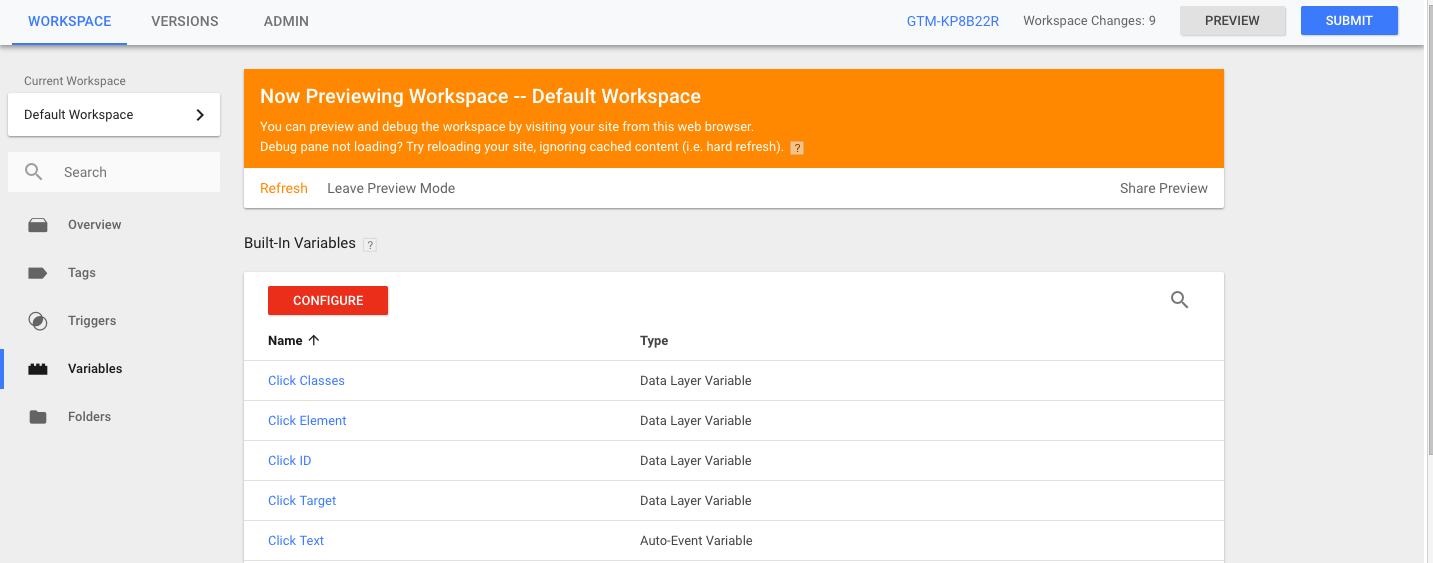Switch to the Workspace tab
1433x563 pixels.
point(70,21)
